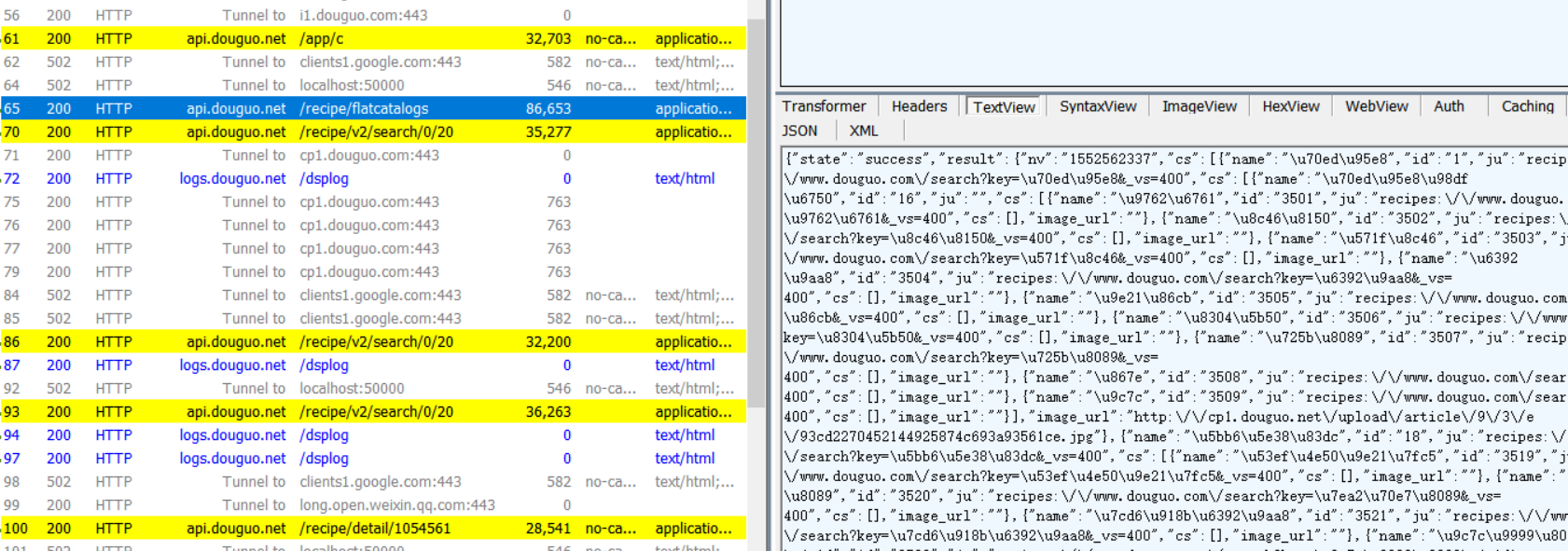Select session 77 tunnel to cp1.douguo.com:443
This screenshot has height=551, width=1568.
pyautogui.click(x=373, y=248)
